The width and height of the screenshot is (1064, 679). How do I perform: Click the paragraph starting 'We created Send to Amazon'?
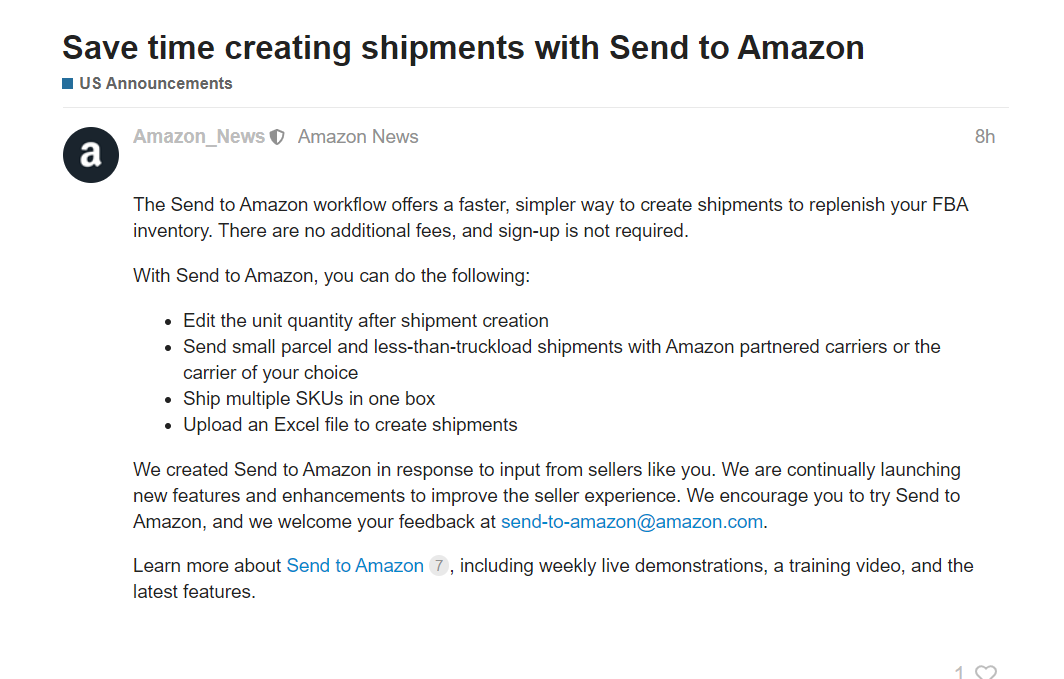(546, 495)
